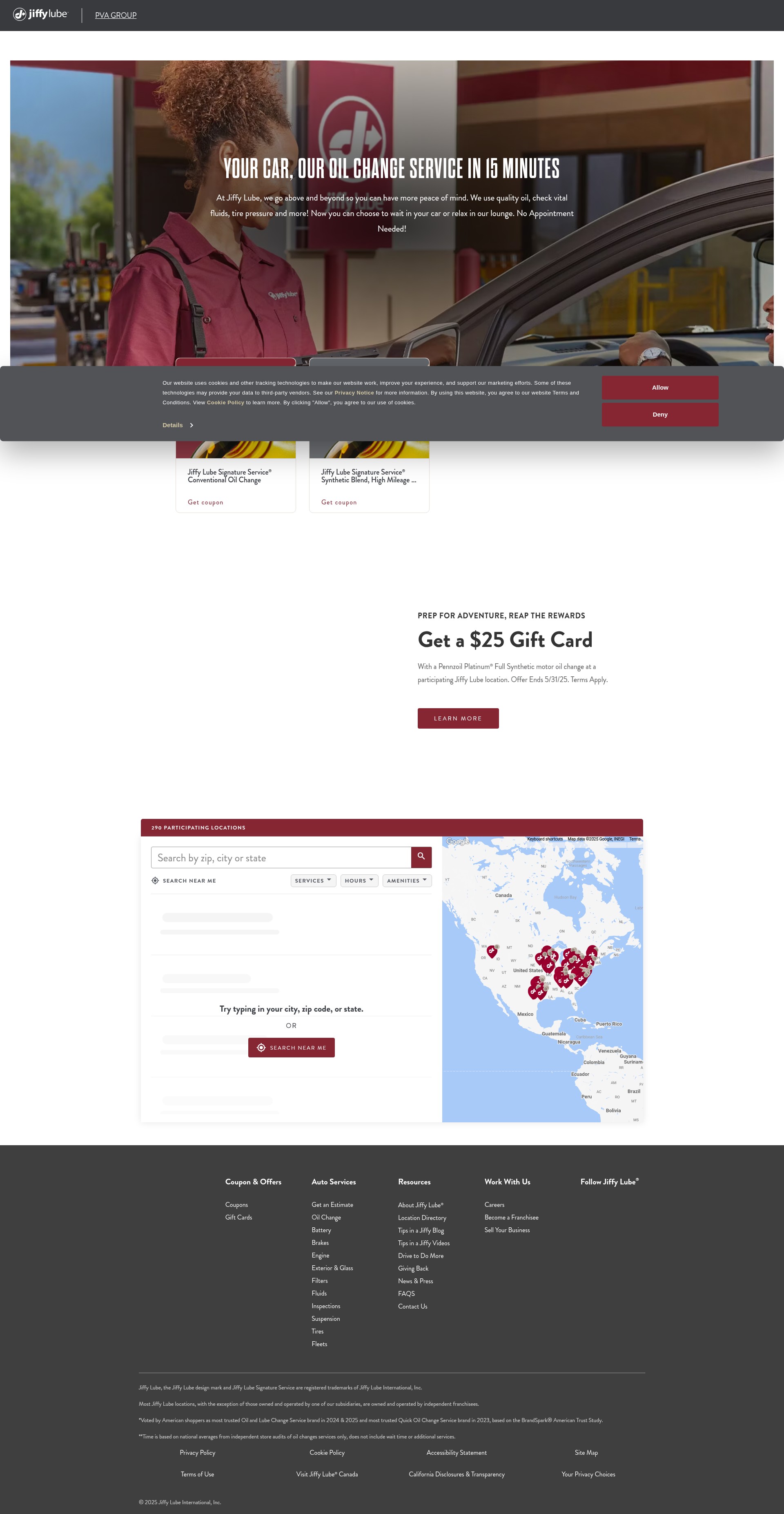This screenshot has height=1514, width=784.
Task: Open Accessibility Statement link
Action: [457, 1452]
